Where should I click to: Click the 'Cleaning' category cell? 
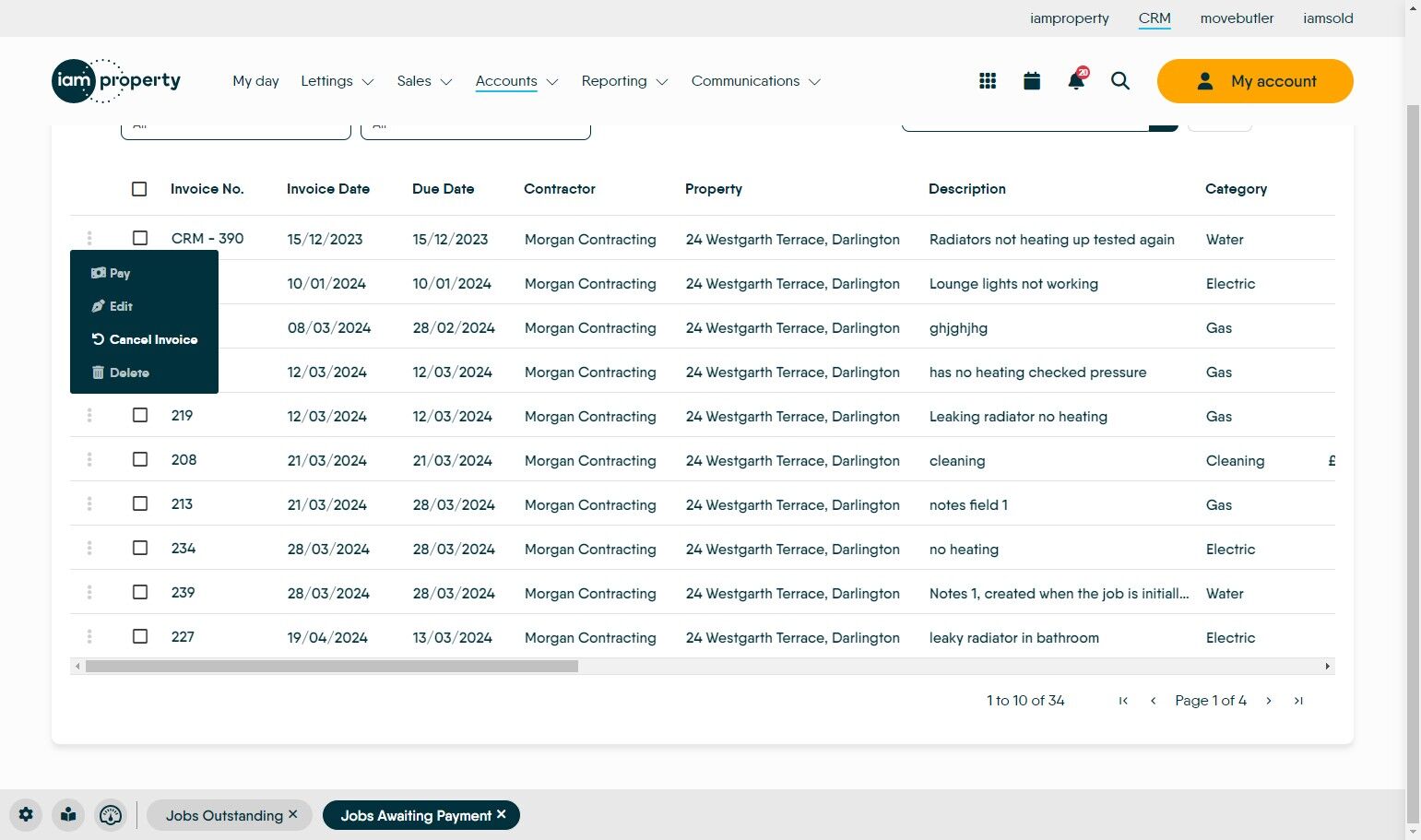coord(1236,461)
